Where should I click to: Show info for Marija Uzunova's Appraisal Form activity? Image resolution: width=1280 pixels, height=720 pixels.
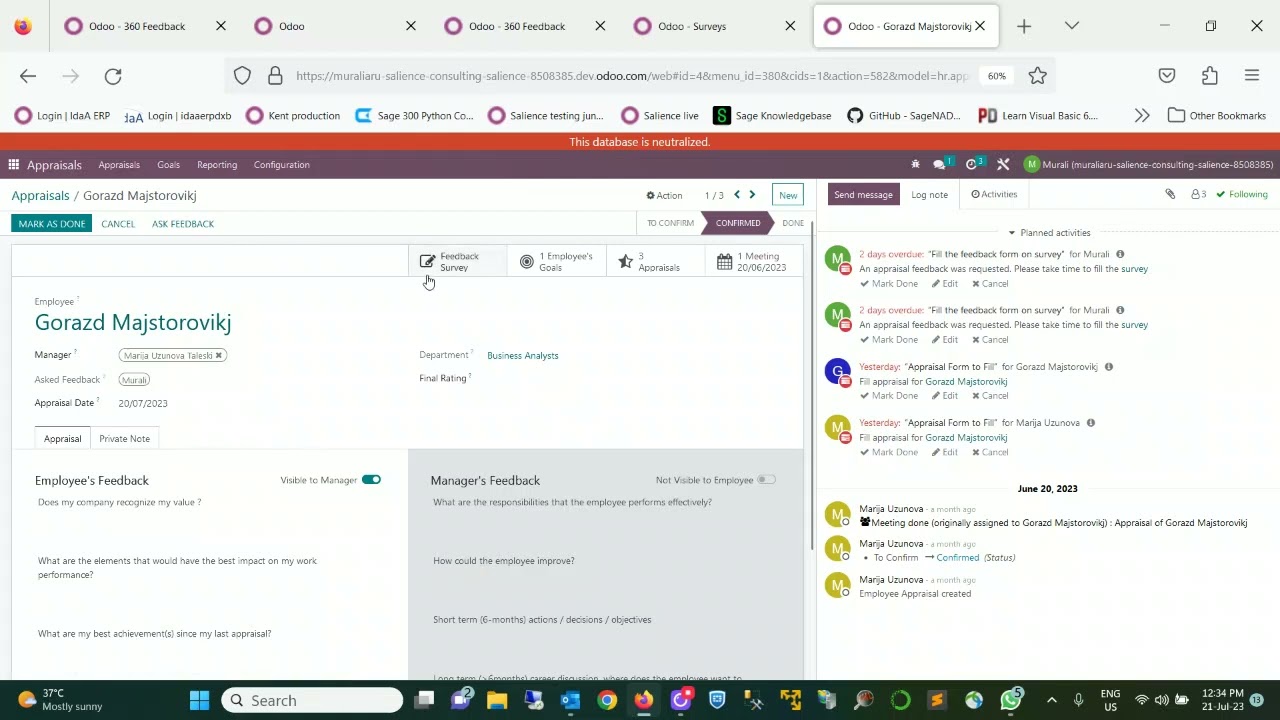pyautogui.click(x=1090, y=423)
